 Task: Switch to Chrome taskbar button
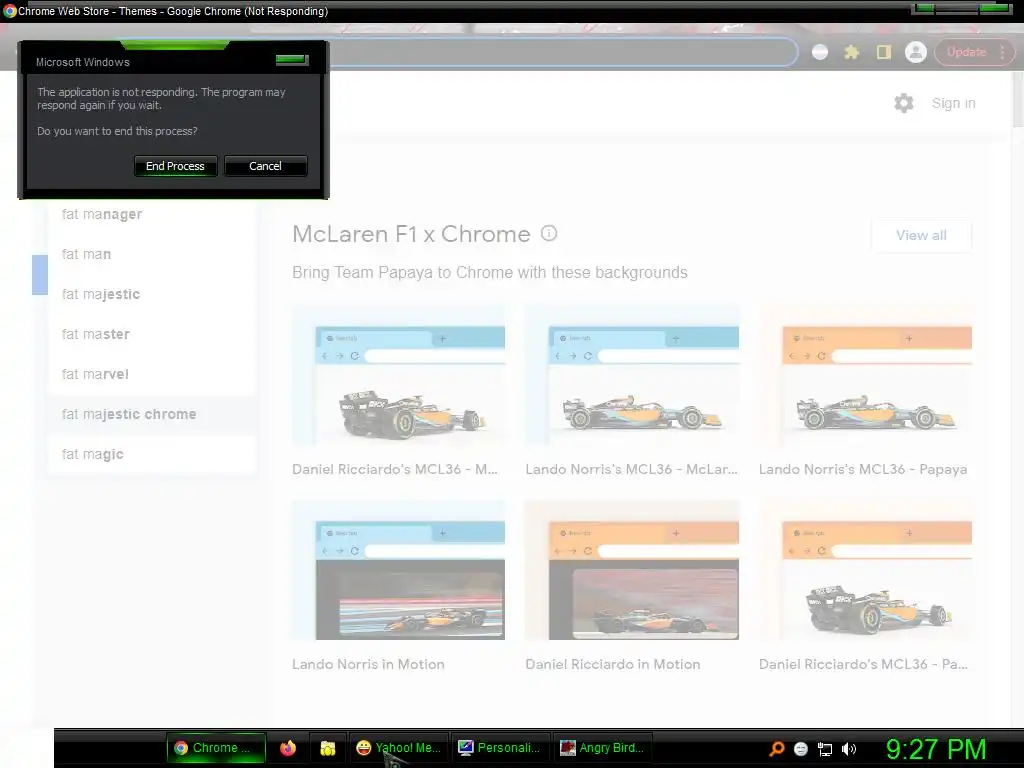coord(216,748)
